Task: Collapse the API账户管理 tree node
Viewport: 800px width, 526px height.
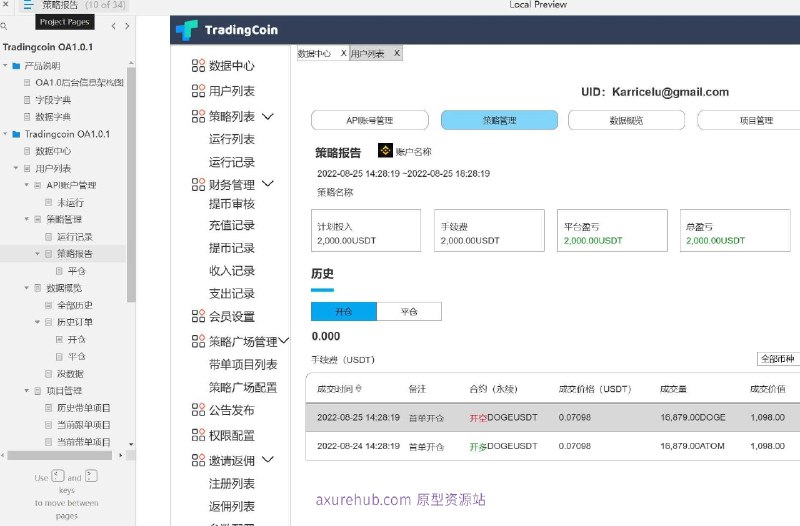Action: coord(27,185)
